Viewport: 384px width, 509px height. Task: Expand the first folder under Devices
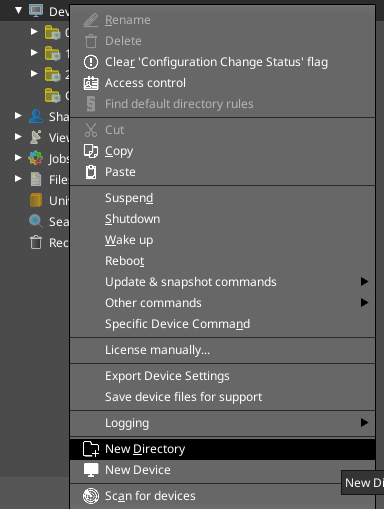click(34, 31)
